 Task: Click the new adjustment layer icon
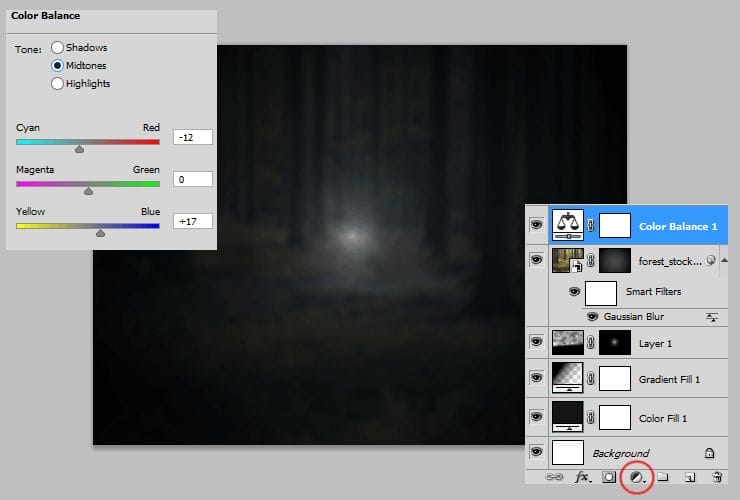tap(633, 478)
